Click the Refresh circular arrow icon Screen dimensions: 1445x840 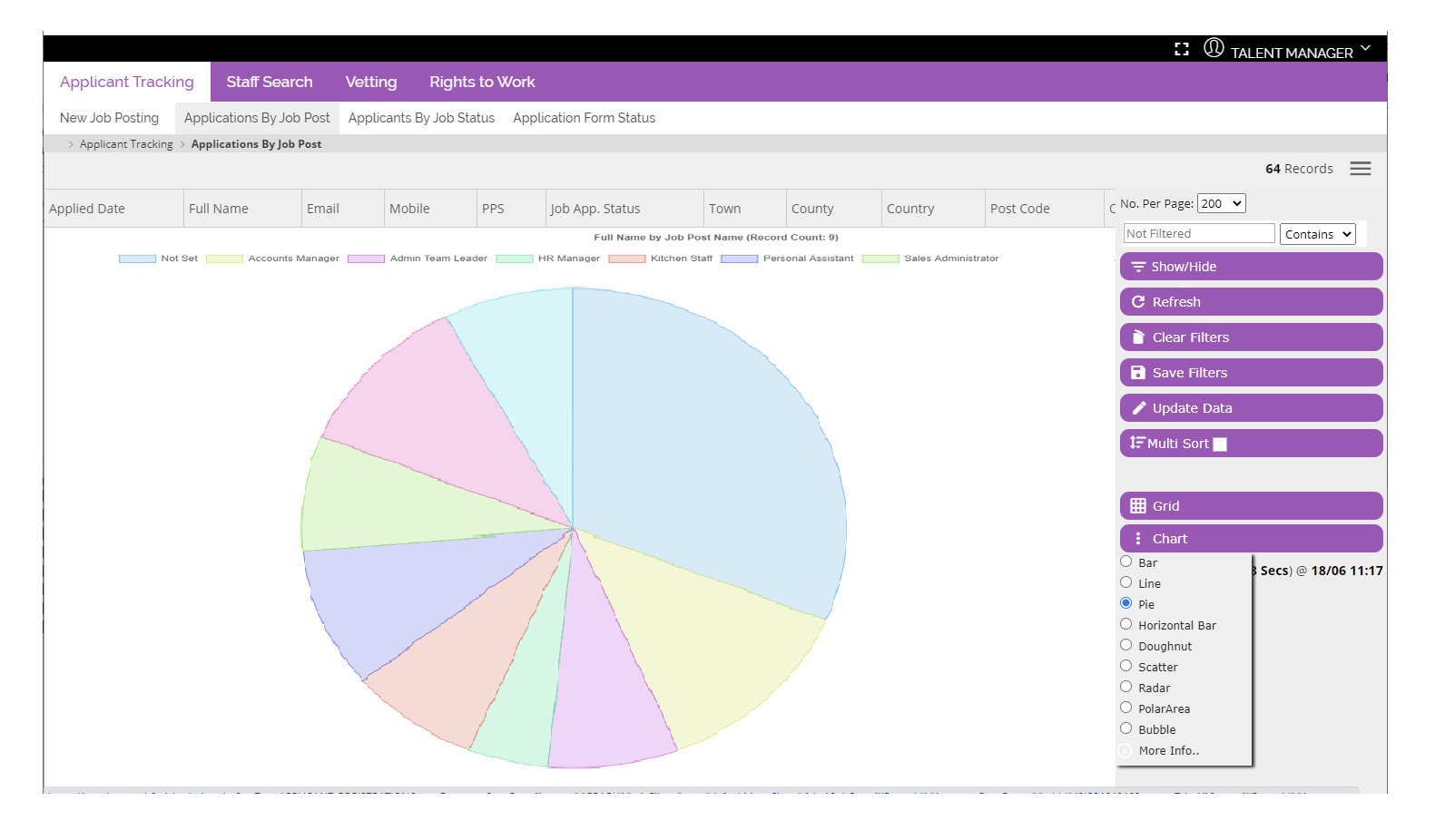click(1138, 302)
